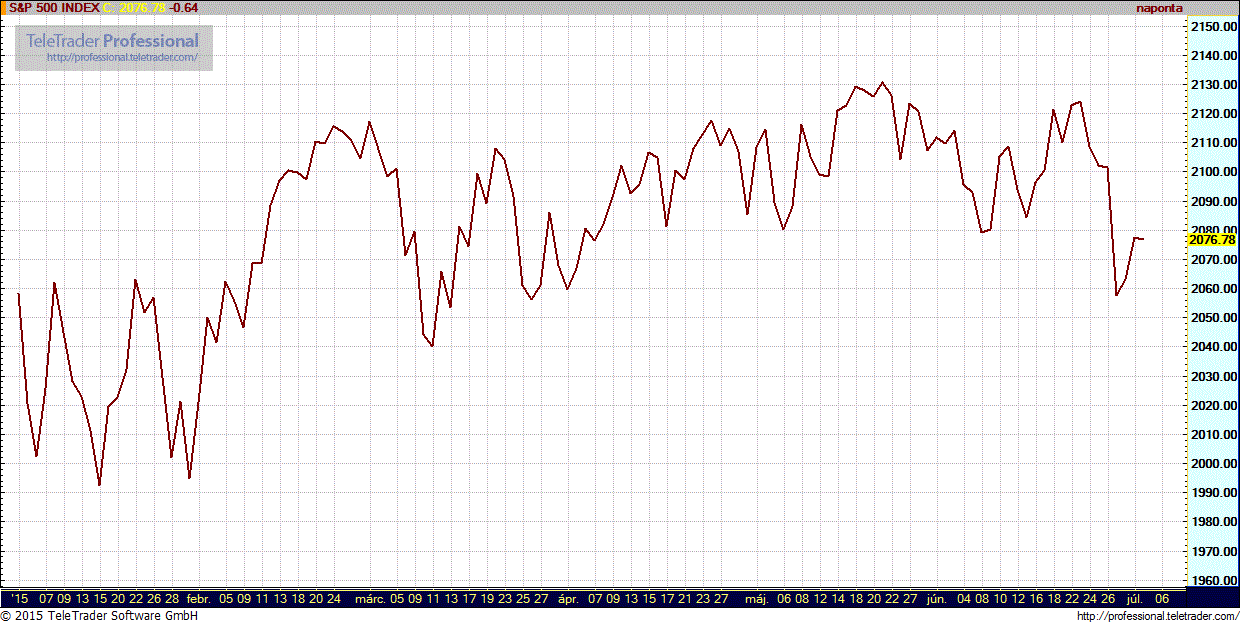Click the 2050.00 price axis label

tap(1214, 318)
